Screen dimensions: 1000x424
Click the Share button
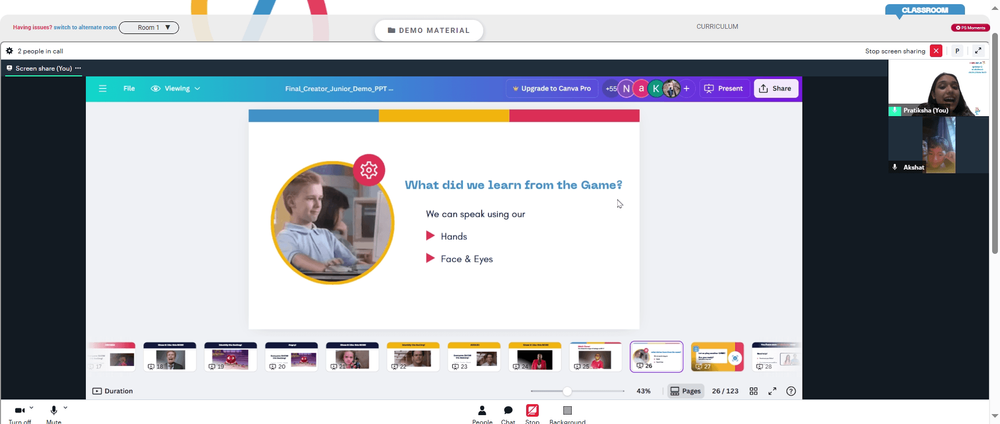click(776, 89)
